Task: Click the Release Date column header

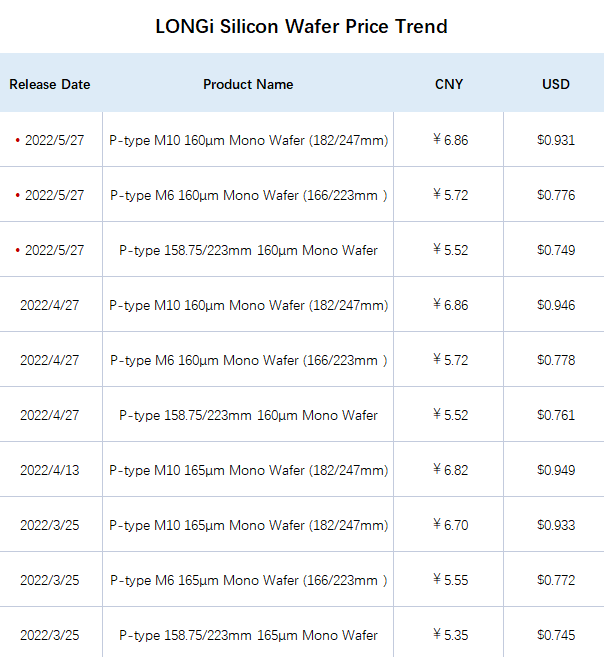Action: [50, 85]
